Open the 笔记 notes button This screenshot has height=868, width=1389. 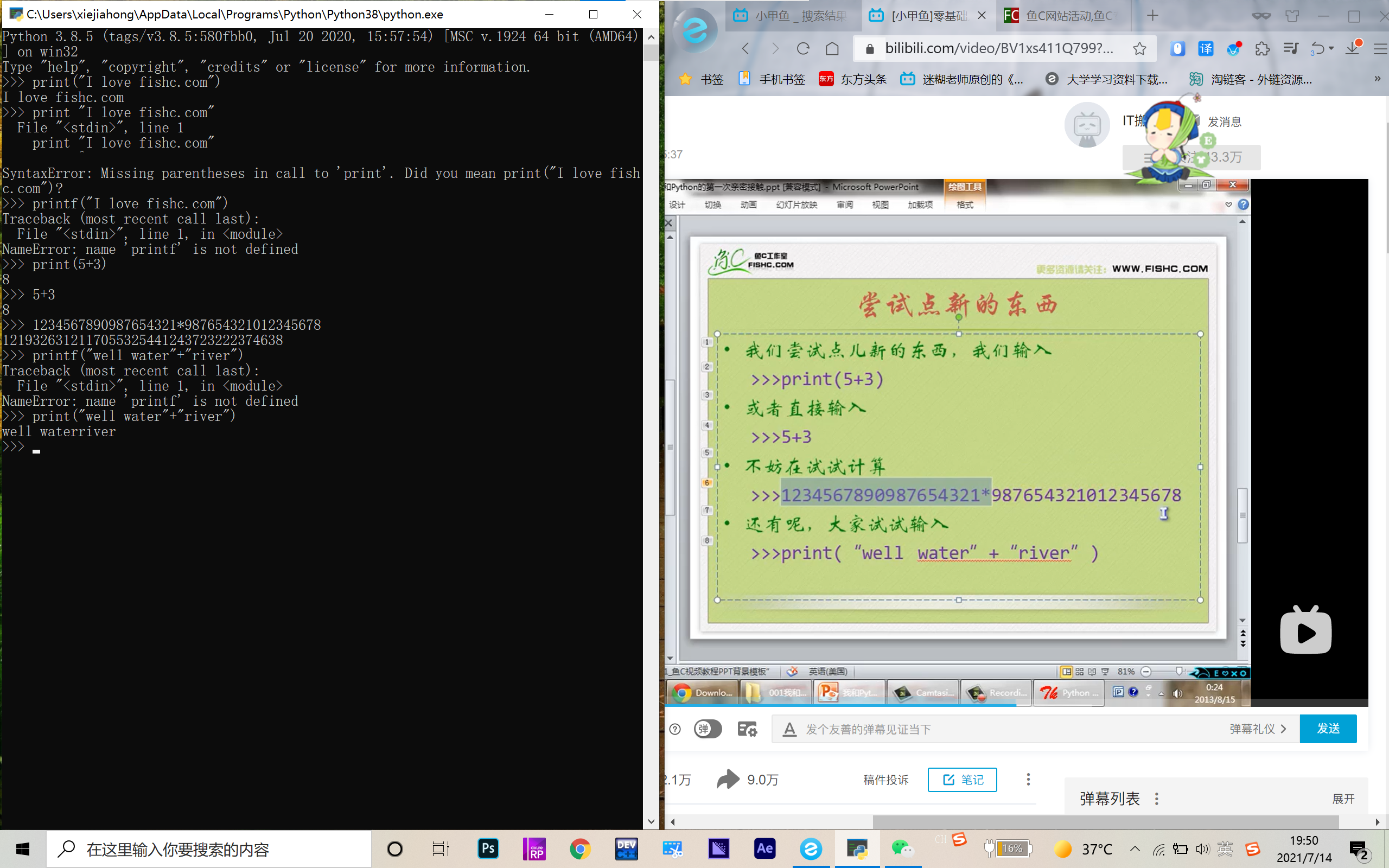pyautogui.click(x=962, y=779)
